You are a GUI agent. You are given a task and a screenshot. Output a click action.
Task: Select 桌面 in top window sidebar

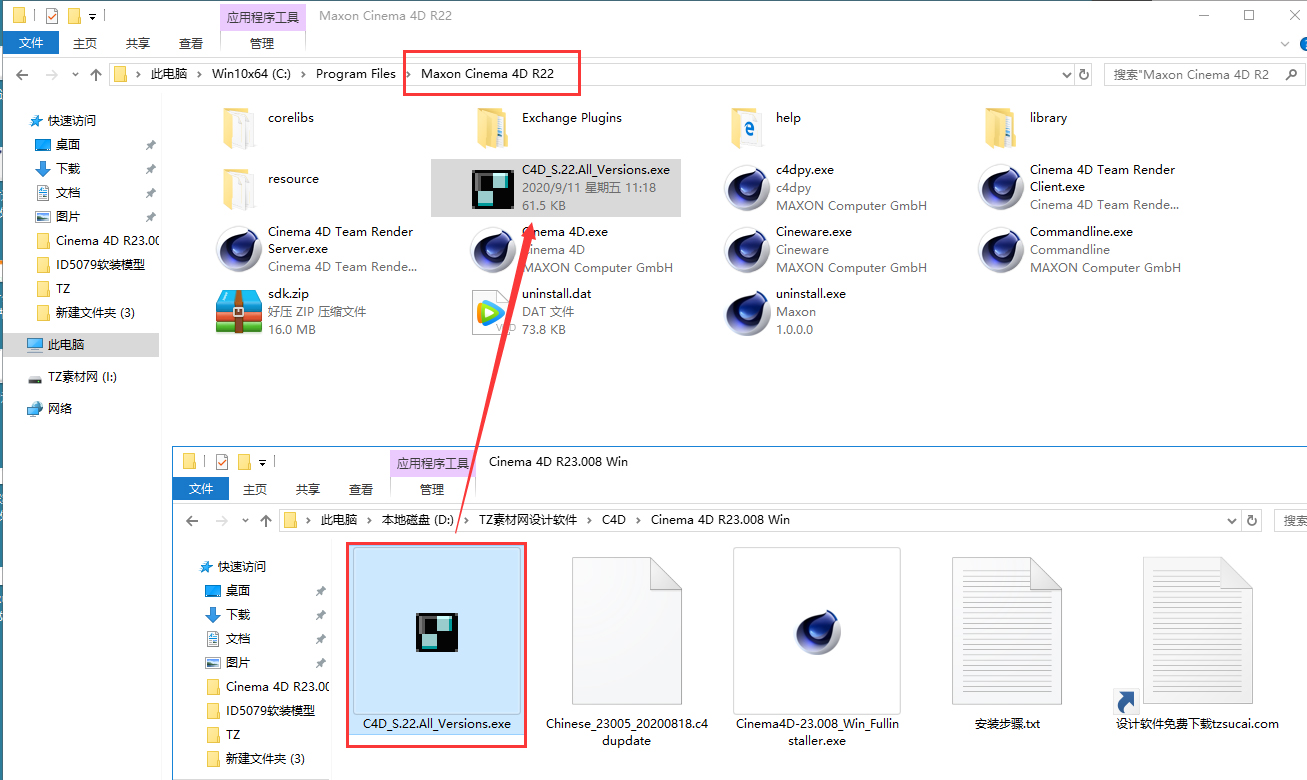point(68,144)
